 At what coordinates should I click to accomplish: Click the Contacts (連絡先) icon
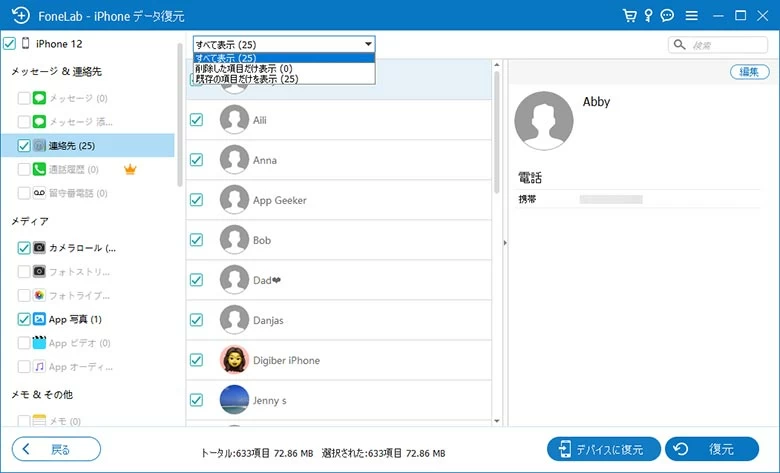[39, 146]
